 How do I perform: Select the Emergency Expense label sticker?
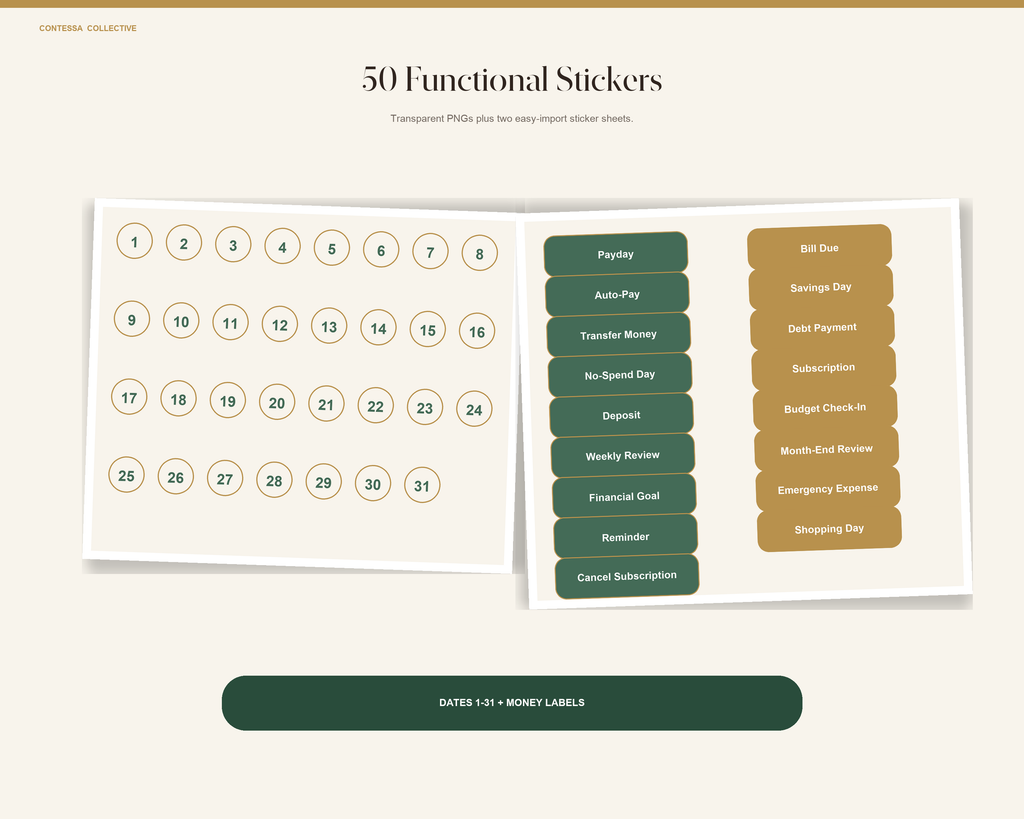point(828,489)
